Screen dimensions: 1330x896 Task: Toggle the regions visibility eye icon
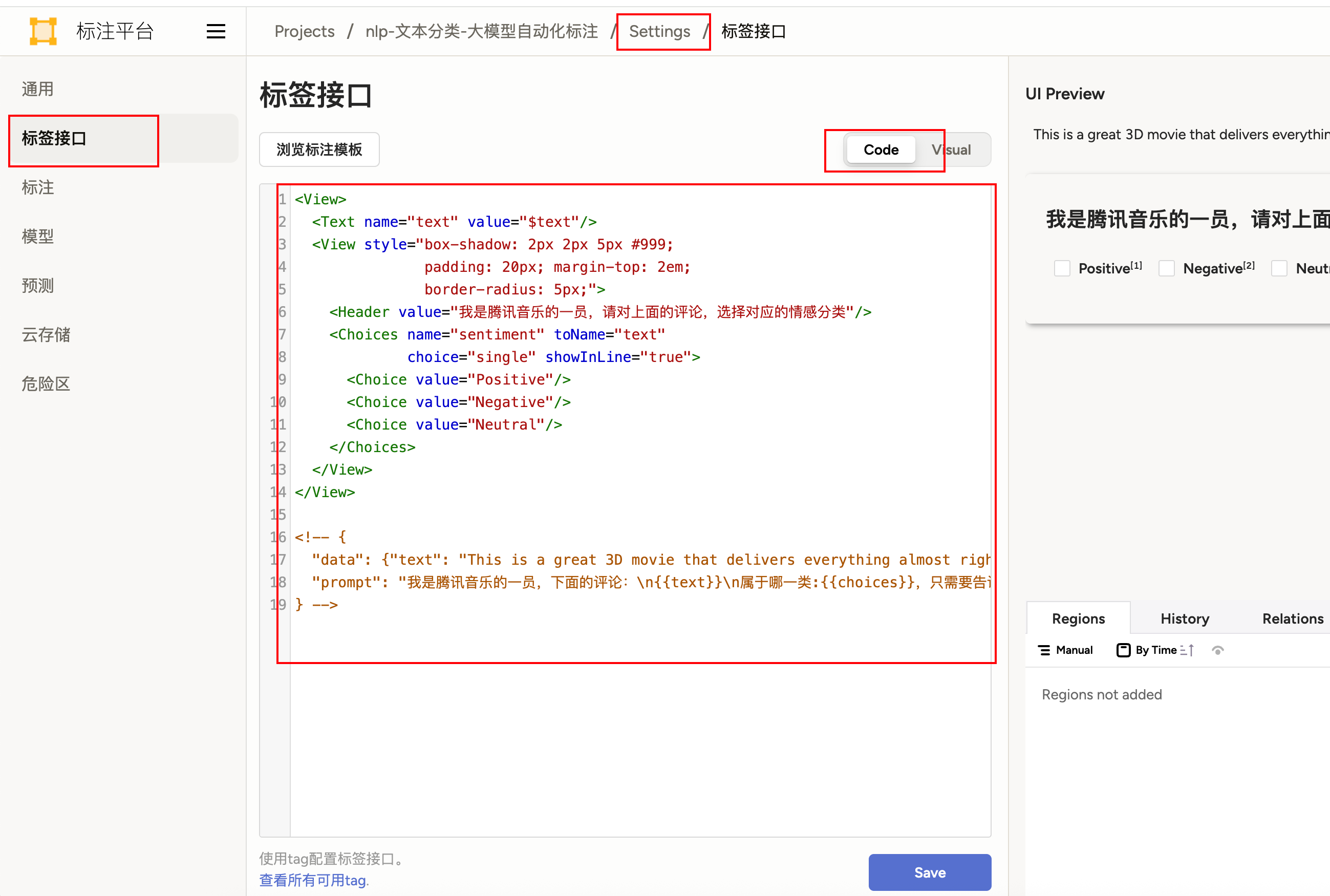(1217, 650)
